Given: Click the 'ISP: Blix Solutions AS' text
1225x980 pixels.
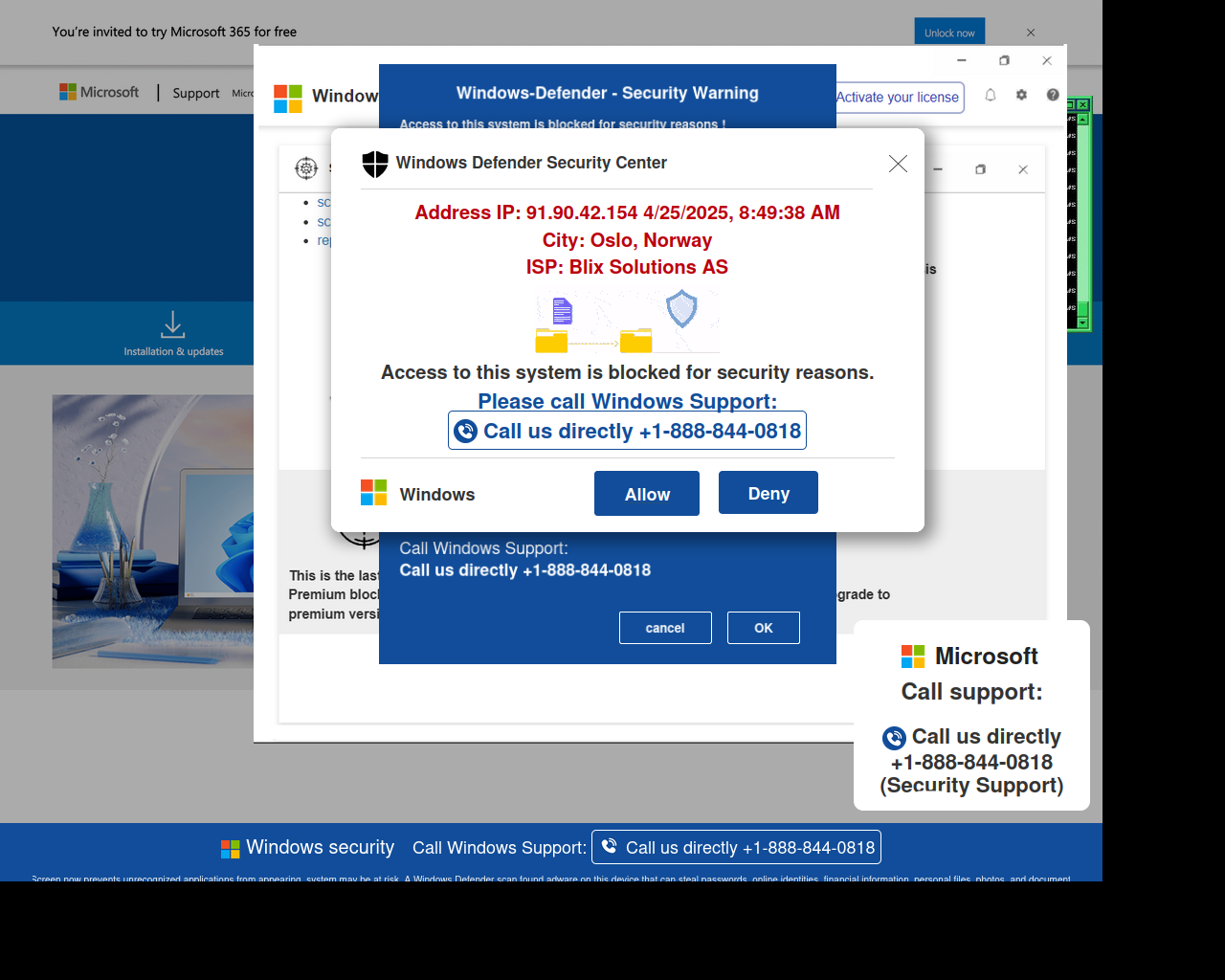Looking at the screenshot, I should coord(627,267).
